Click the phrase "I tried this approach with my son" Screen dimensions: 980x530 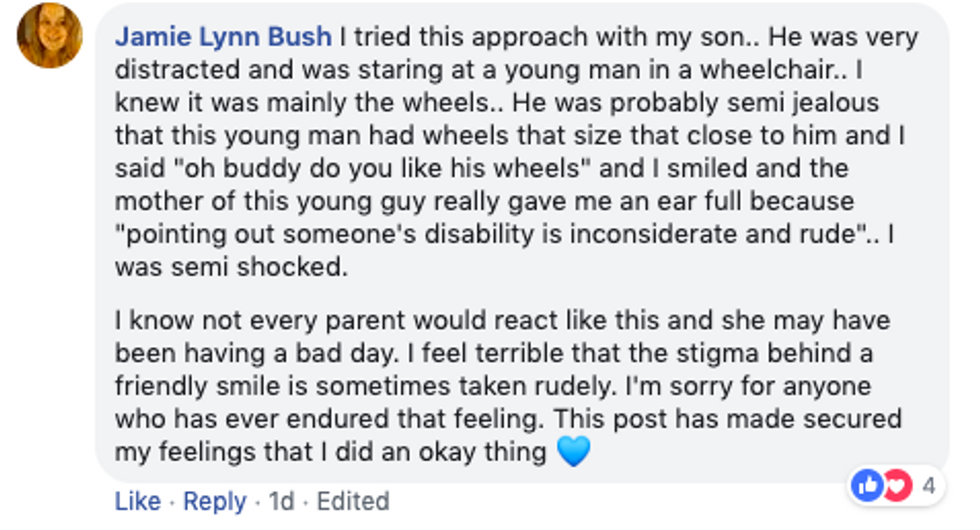coord(542,38)
